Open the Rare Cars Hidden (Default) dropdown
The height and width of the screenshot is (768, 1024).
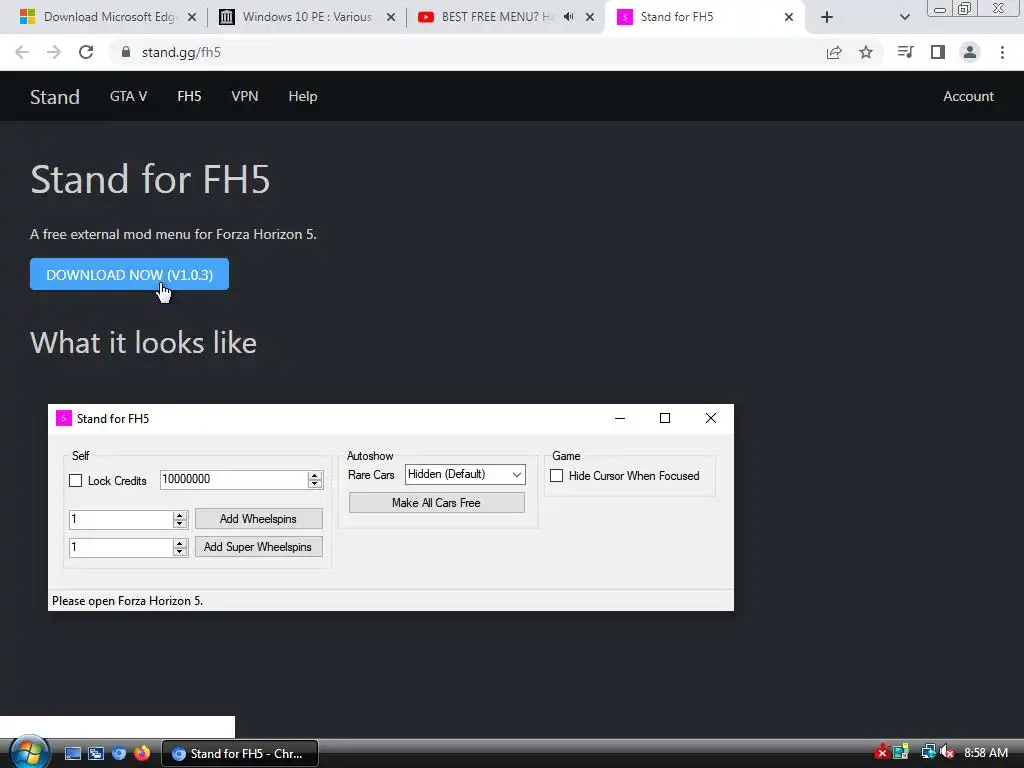pyautogui.click(x=465, y=474)
